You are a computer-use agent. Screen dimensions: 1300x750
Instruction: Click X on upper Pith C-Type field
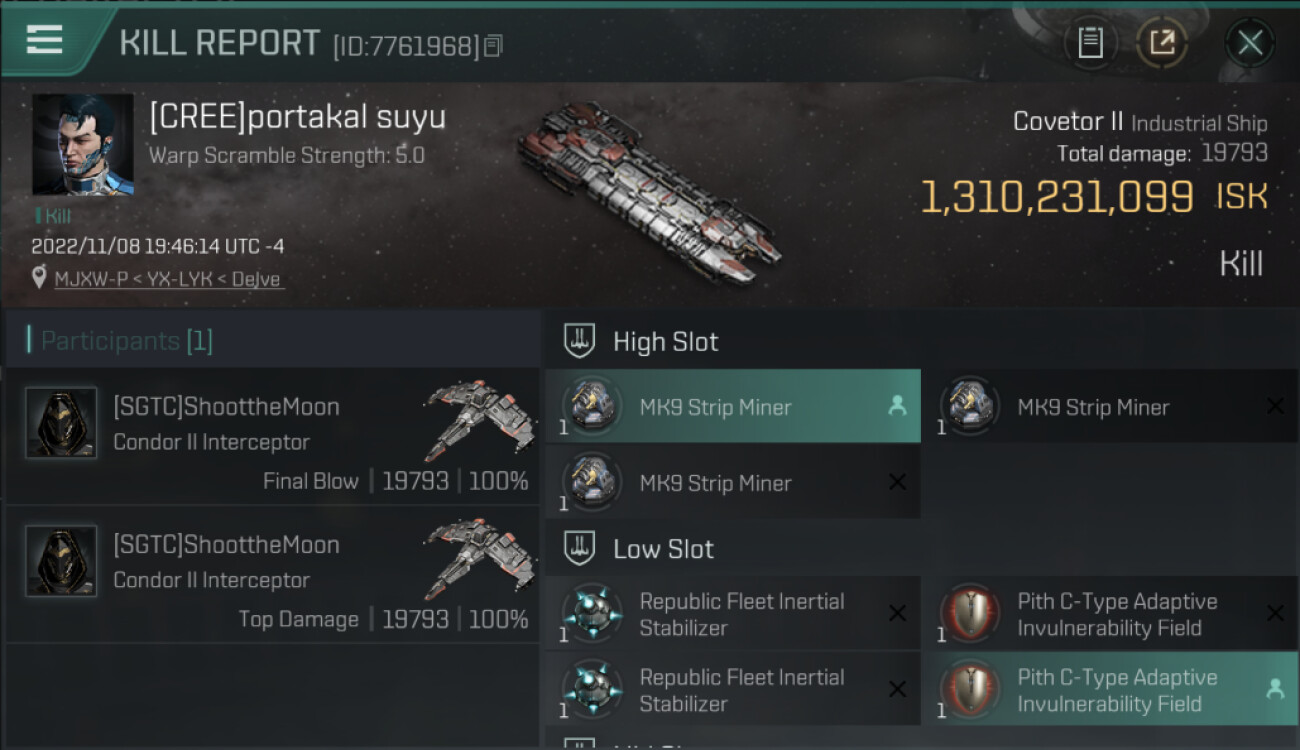(x=1275, y=613)
